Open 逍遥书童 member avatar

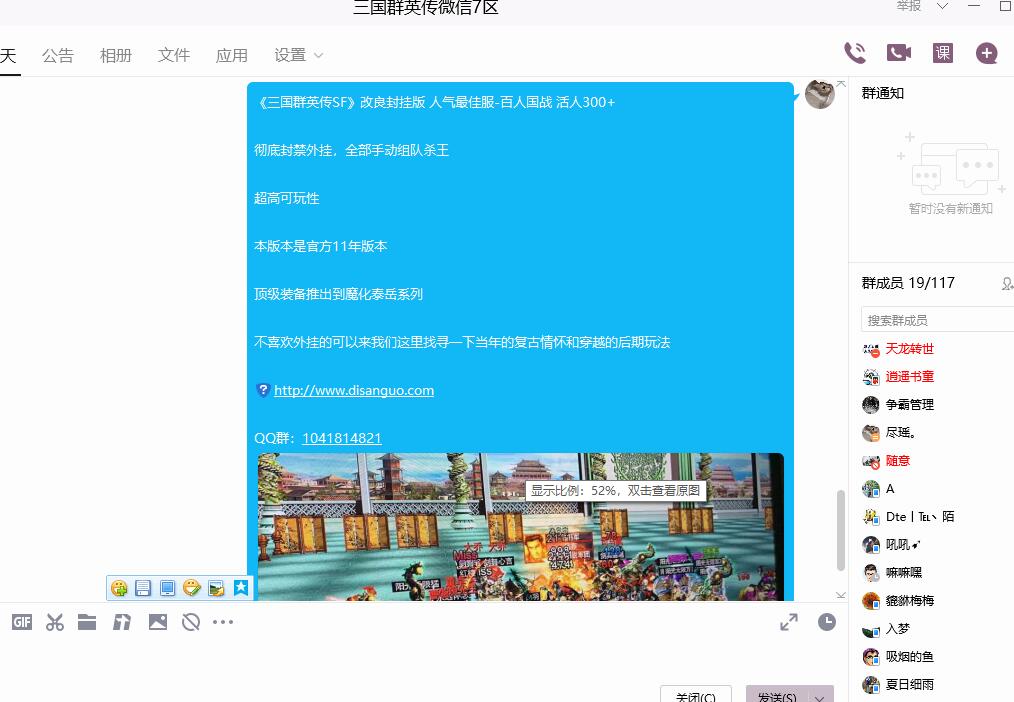[871, 378]
